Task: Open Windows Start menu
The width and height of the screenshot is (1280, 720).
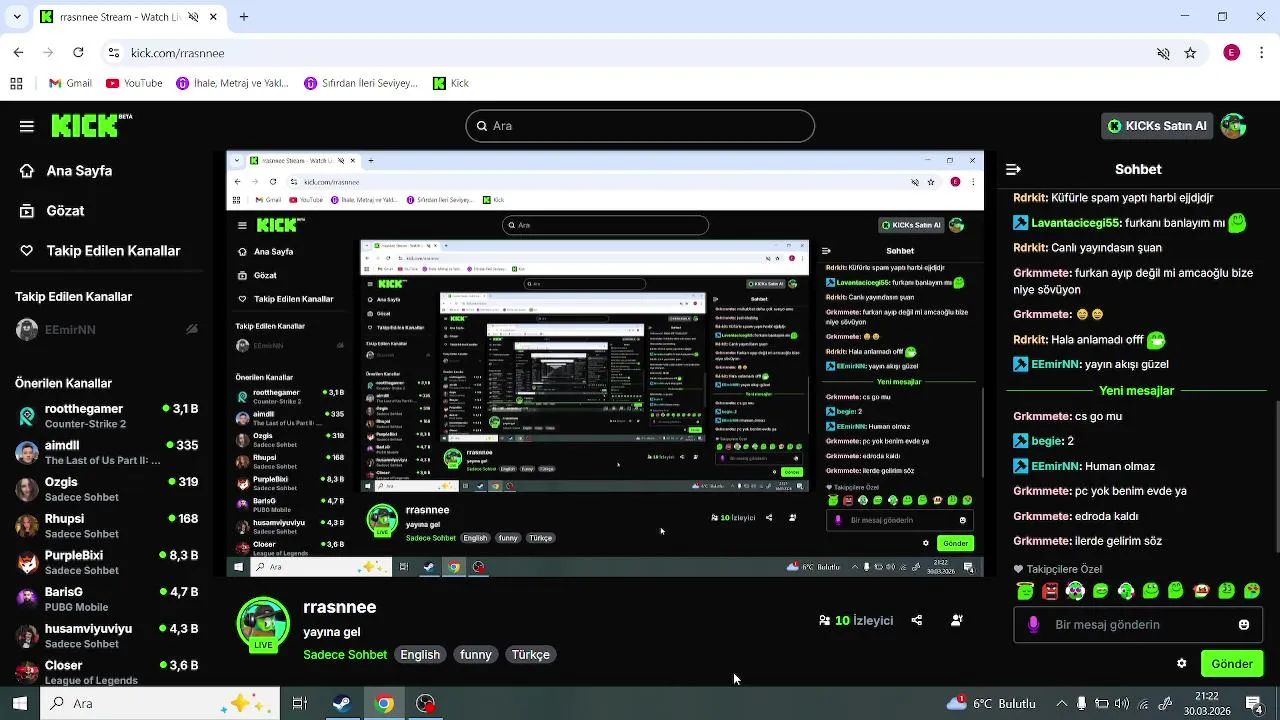Action: click(19, 704)
